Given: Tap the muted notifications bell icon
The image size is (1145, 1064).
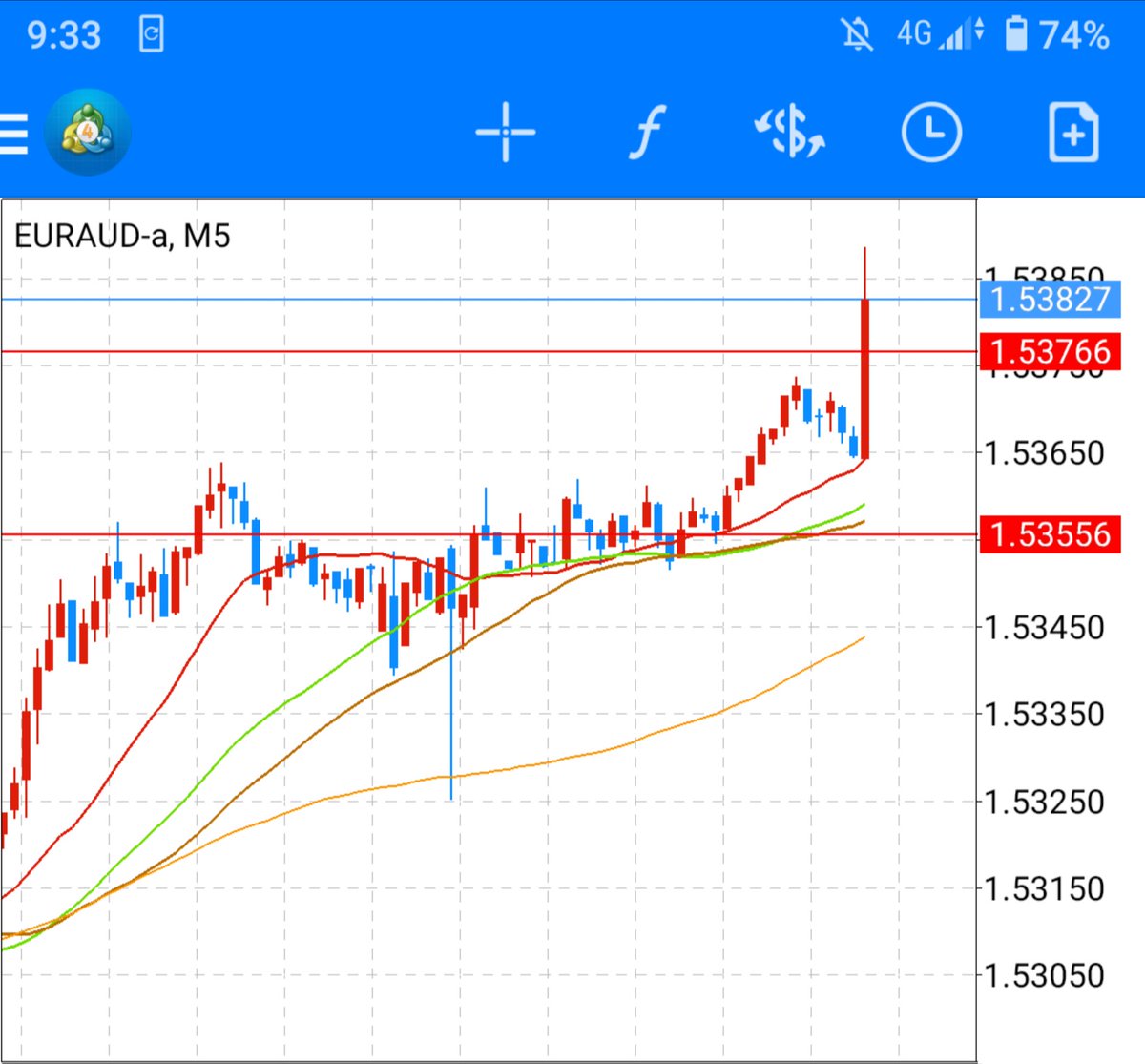Looking at the screenshot, I should coord(857,35).
